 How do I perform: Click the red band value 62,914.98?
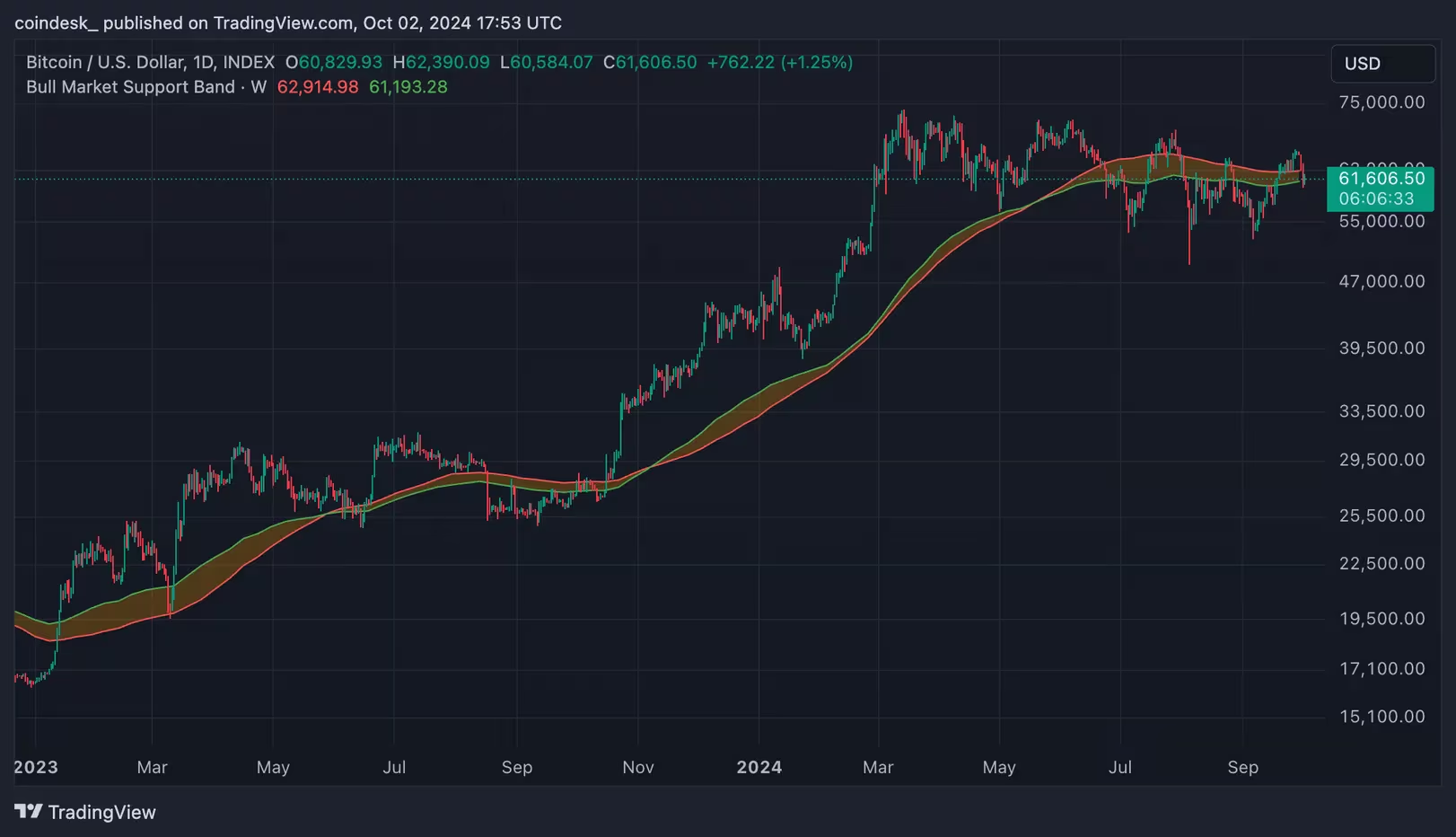click(318, 86)
